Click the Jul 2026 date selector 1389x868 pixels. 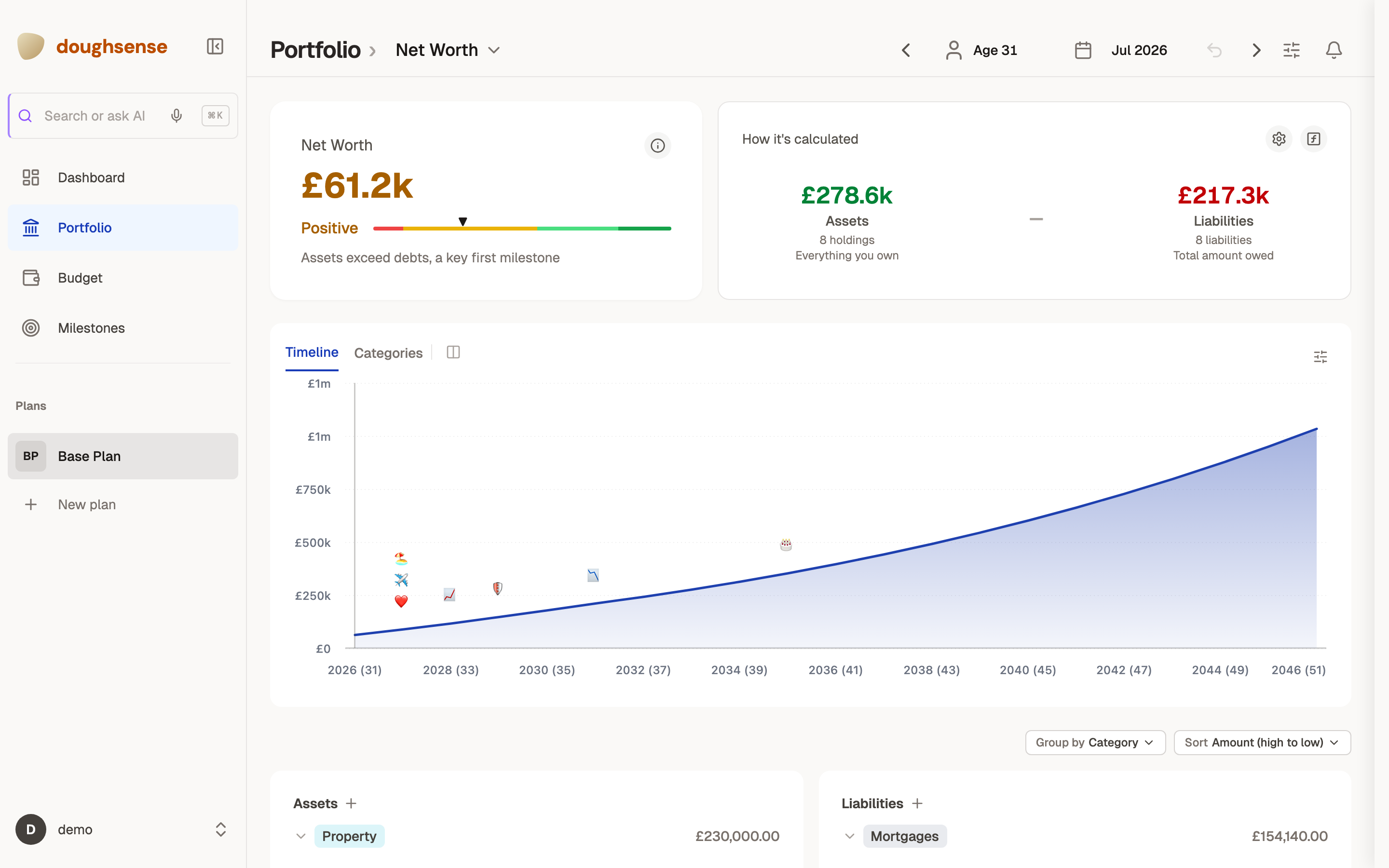(1120, 51)
